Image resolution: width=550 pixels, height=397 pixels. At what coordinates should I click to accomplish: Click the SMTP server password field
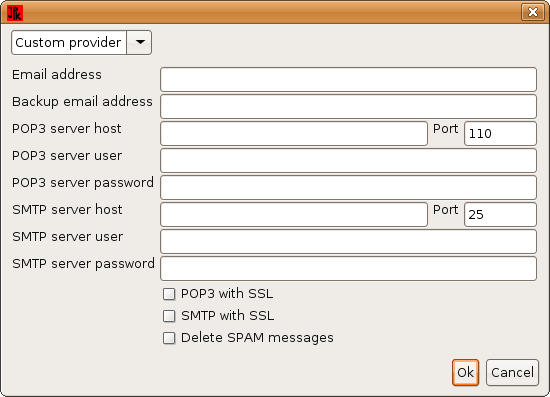[348, 268]
